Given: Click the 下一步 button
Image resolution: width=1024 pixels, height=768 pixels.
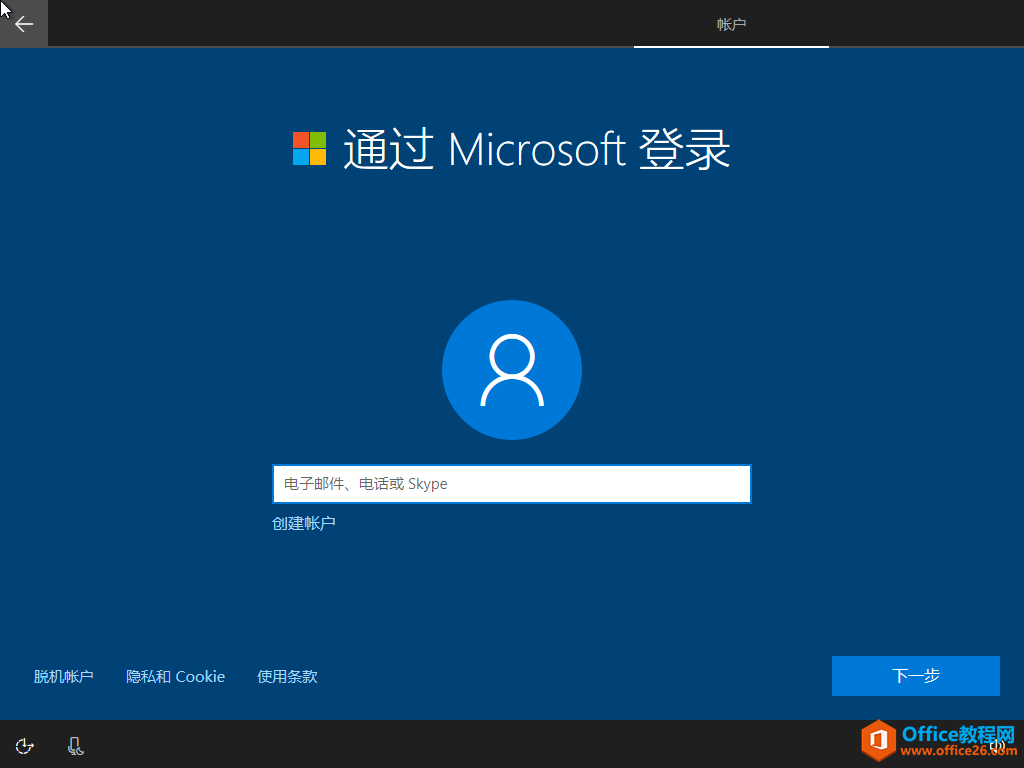Looking at the screenshot, I should pyautogui.click(x=916, y=676).
